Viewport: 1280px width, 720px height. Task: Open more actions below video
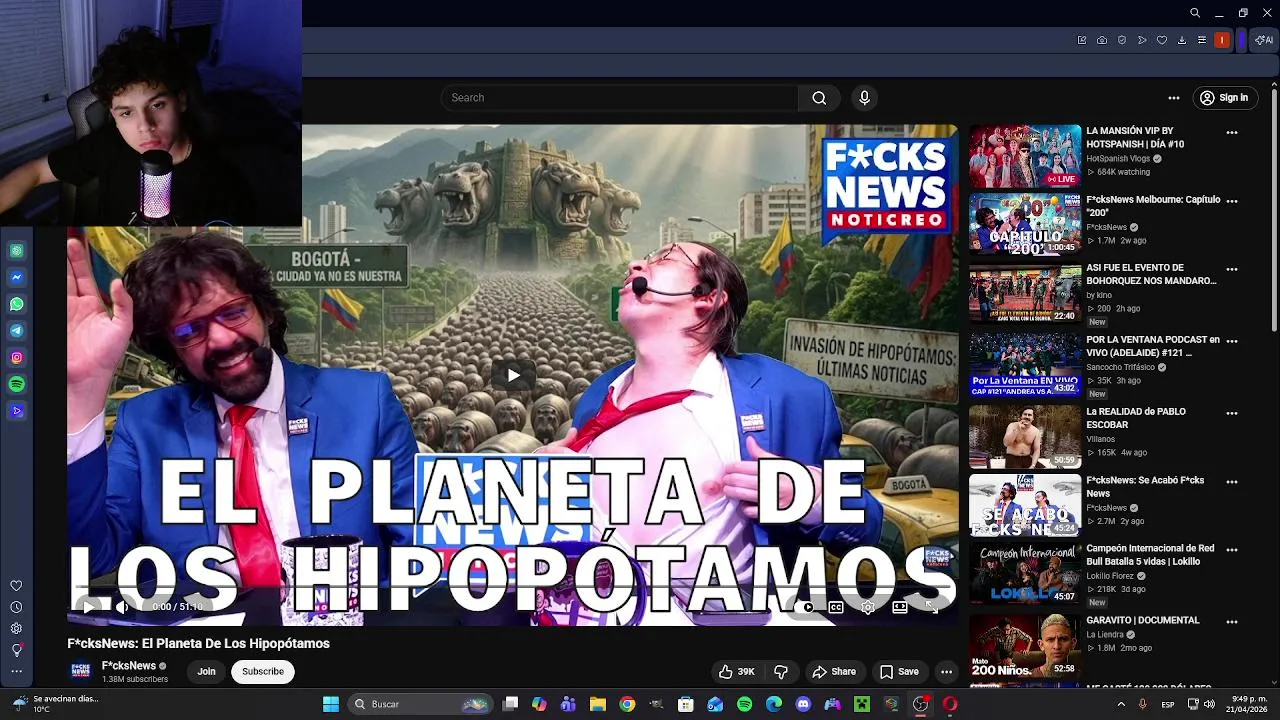coord(946,672)
